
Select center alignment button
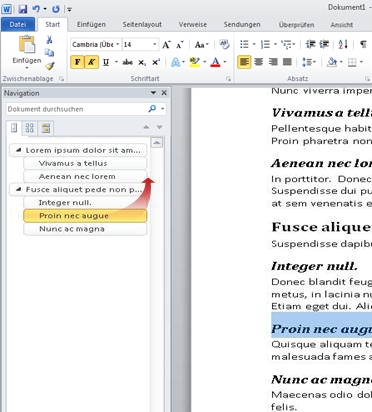coord(259,62)
